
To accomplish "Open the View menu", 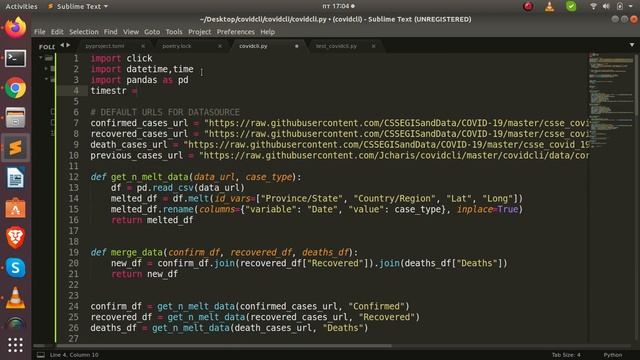I will coord(131,32).
